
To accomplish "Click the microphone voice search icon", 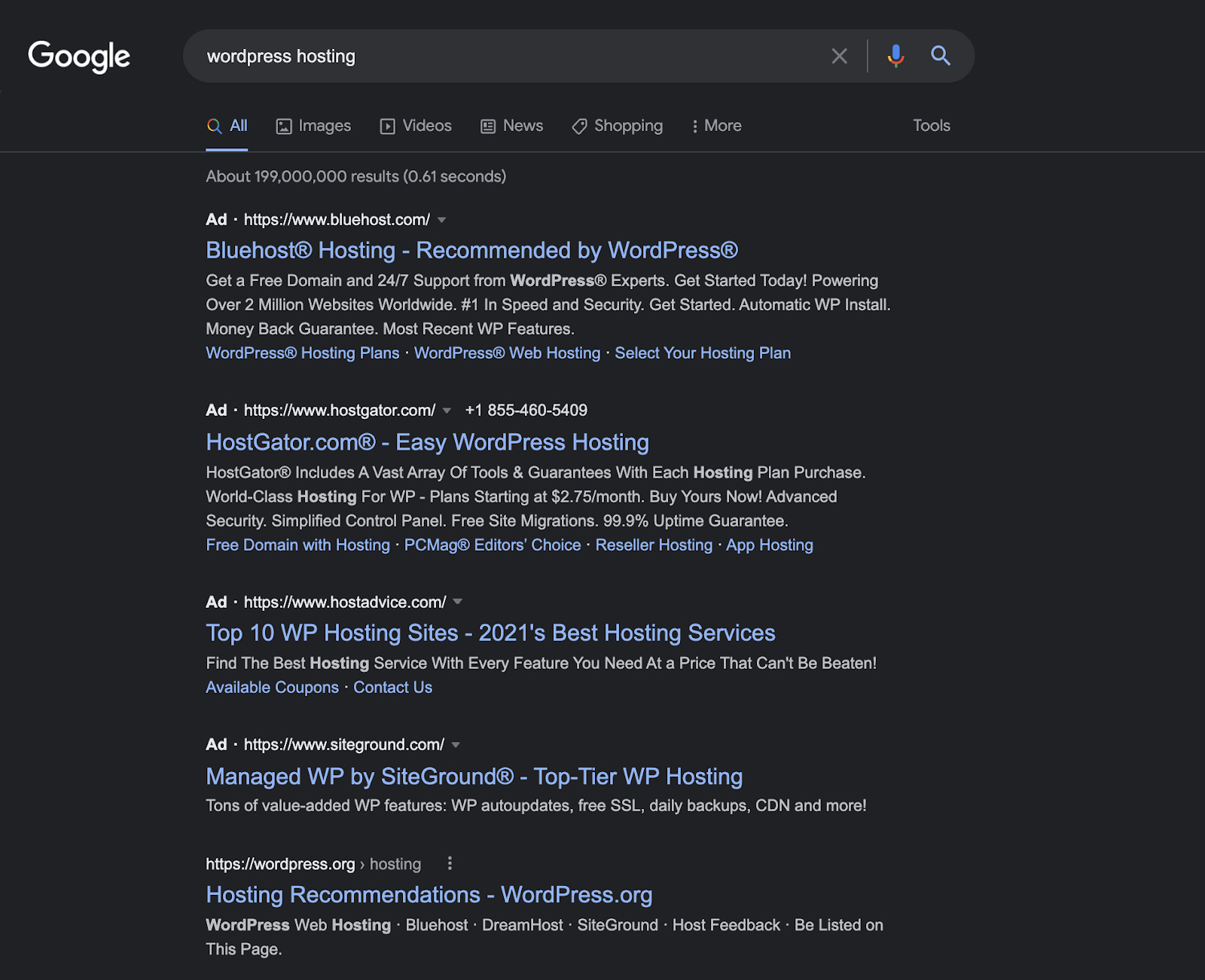I will (x=895, y=56).
